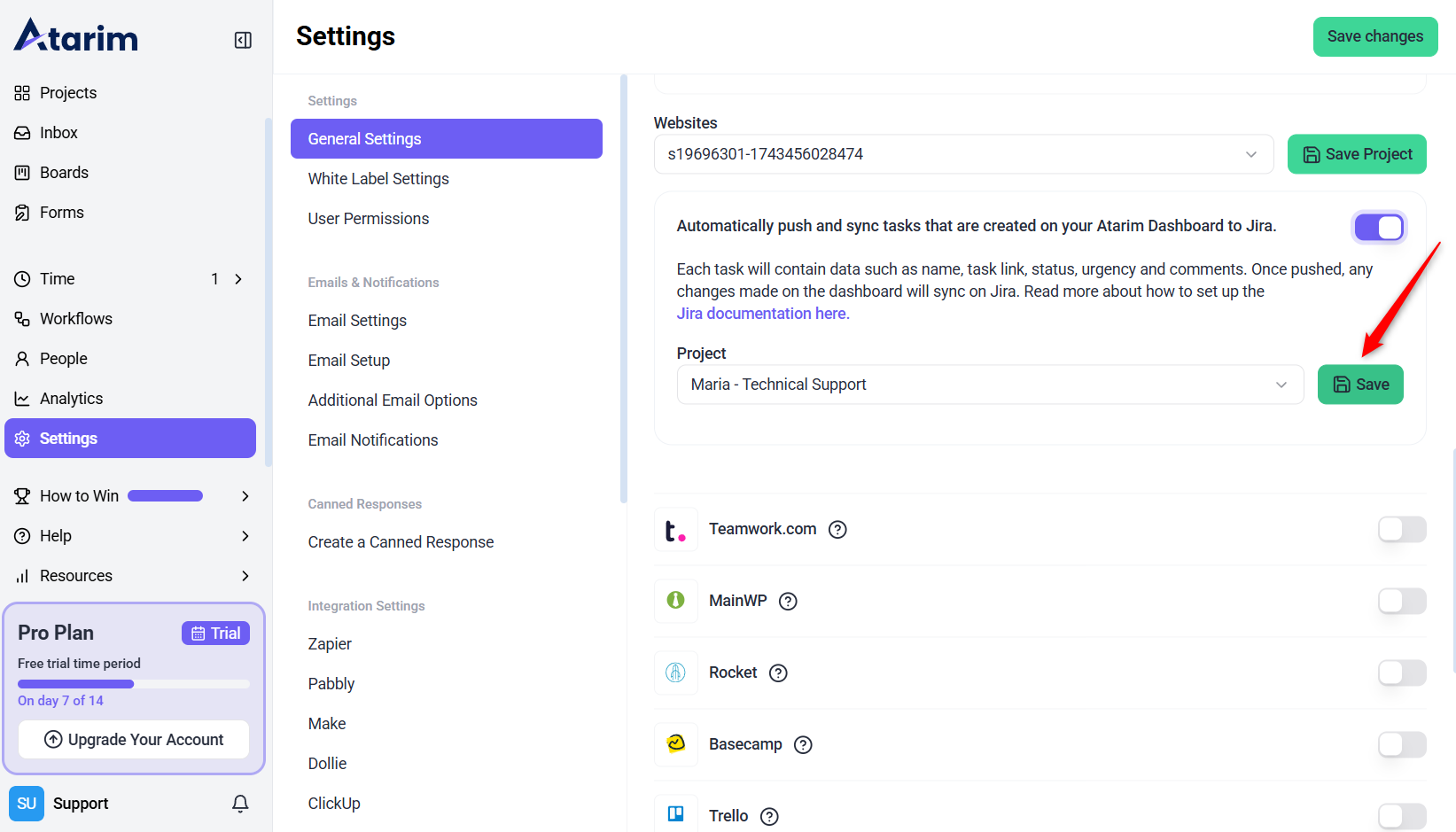Click the notification bell icon
This screenshot has height=832, width=1456.
pyautogui.click(x=240, y=804)
